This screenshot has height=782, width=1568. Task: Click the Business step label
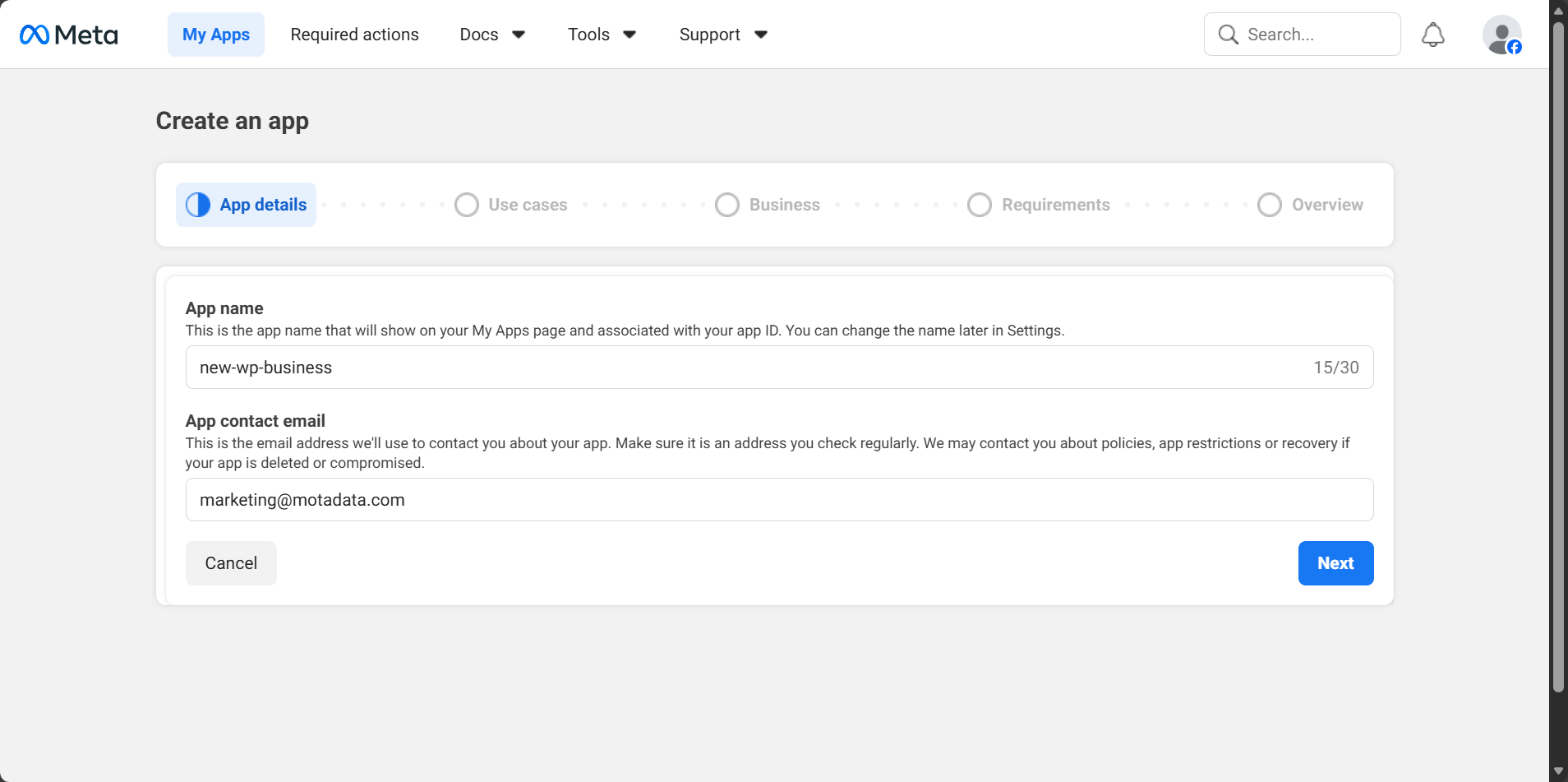(785, 205)
